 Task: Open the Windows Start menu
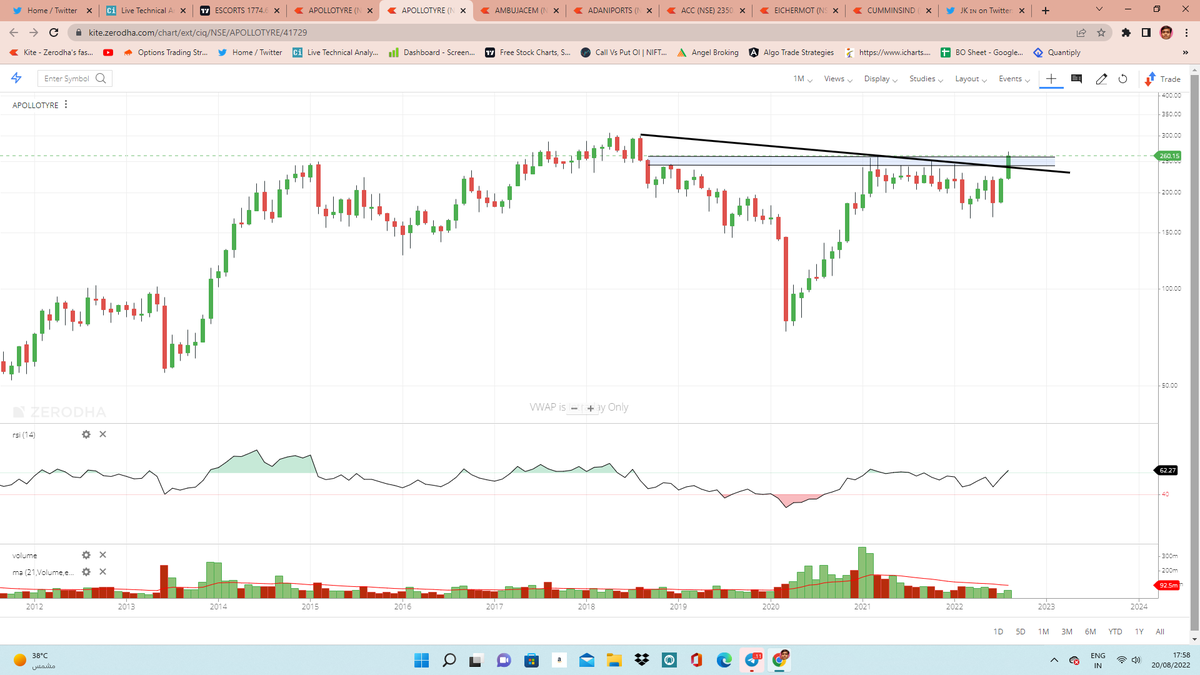[421, 659]
